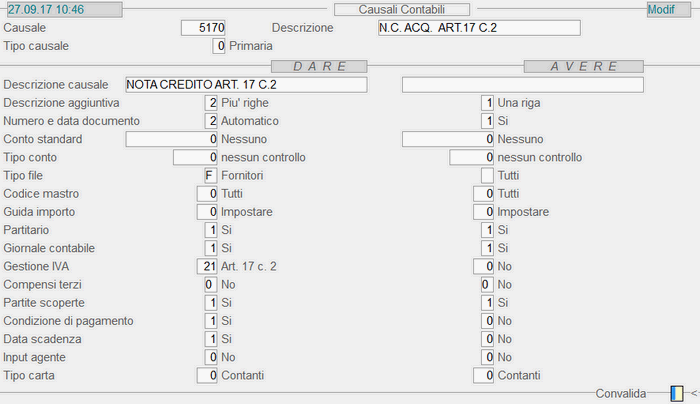Select the DARE Descrizione aggiuntiva field
The width and height of the screenshot is (700, 404).
(x=211, y=103)
